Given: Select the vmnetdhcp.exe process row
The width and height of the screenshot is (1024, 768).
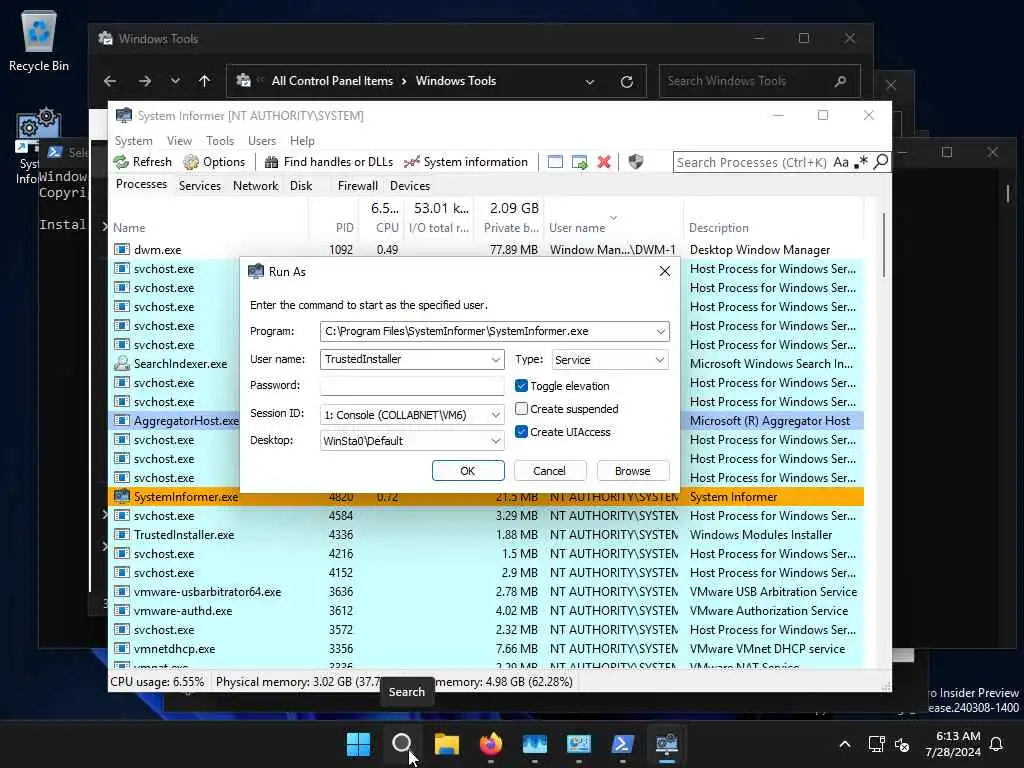Looking at the screenshot, I should (486, 649).
